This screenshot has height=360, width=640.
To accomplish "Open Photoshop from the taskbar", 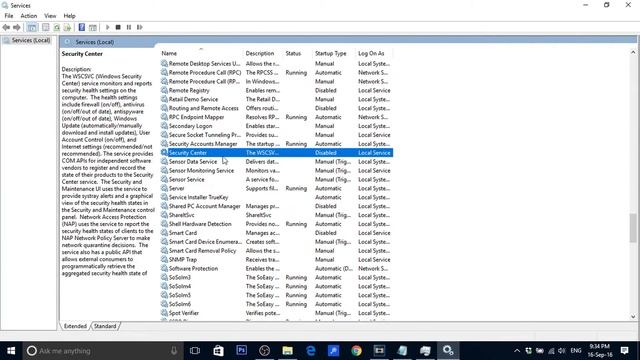I will tap(241, 351).
